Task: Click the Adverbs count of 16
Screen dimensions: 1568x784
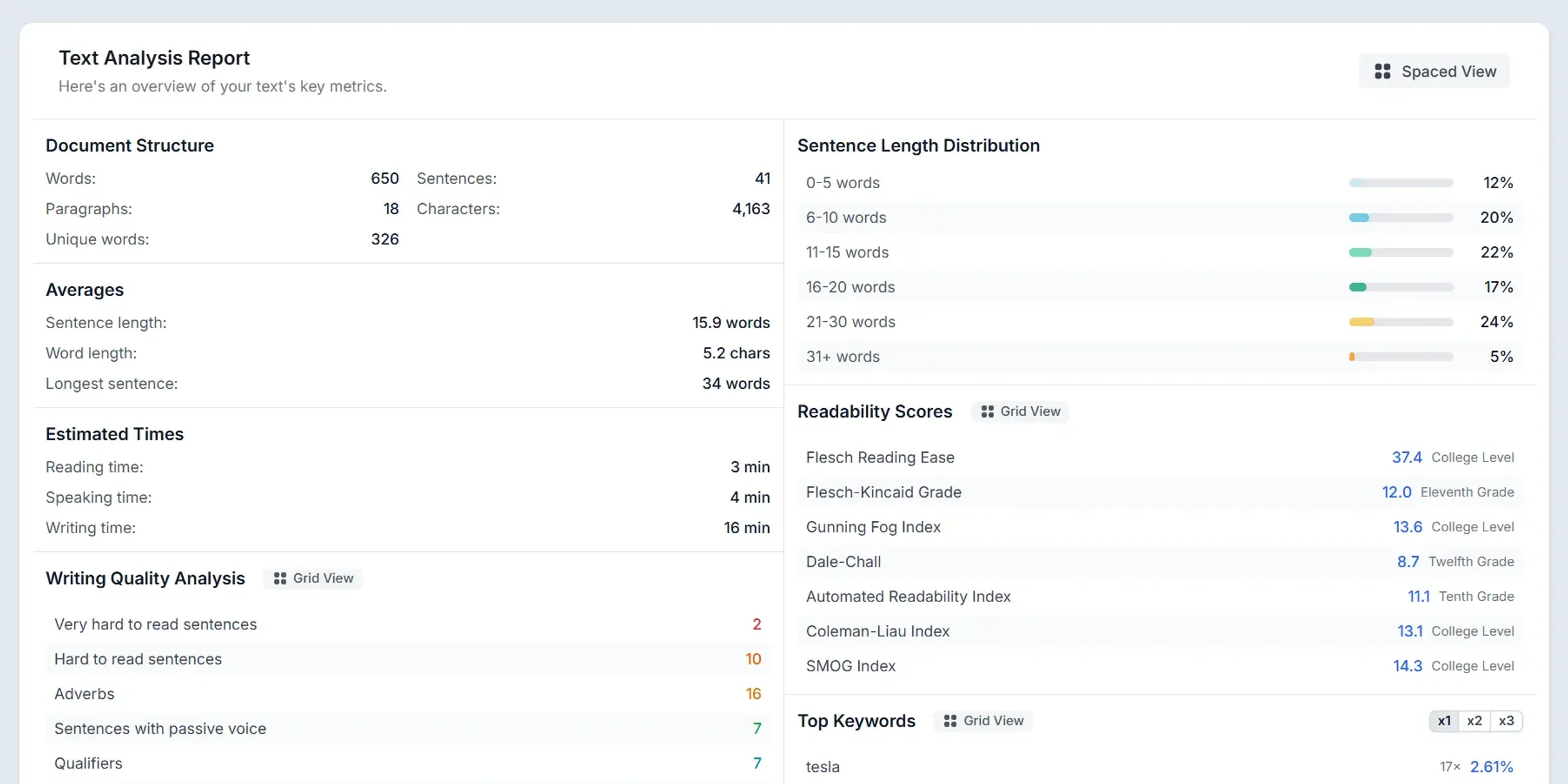Action: (753, 694)
